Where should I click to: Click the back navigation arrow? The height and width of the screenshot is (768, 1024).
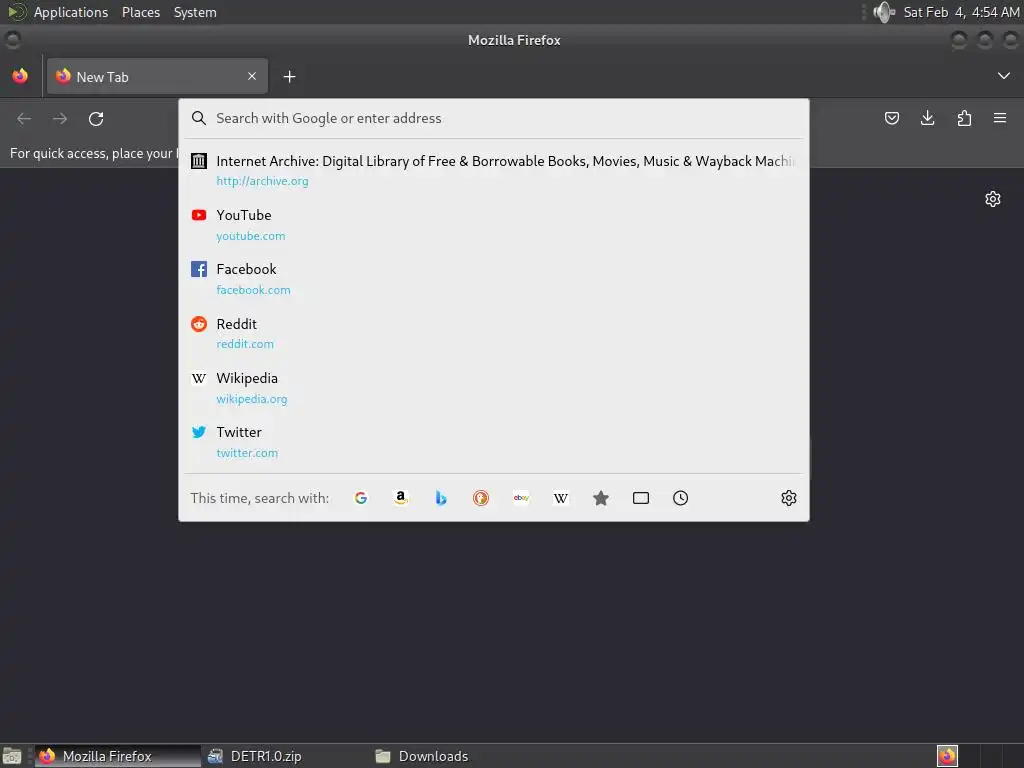pos(24,119)
